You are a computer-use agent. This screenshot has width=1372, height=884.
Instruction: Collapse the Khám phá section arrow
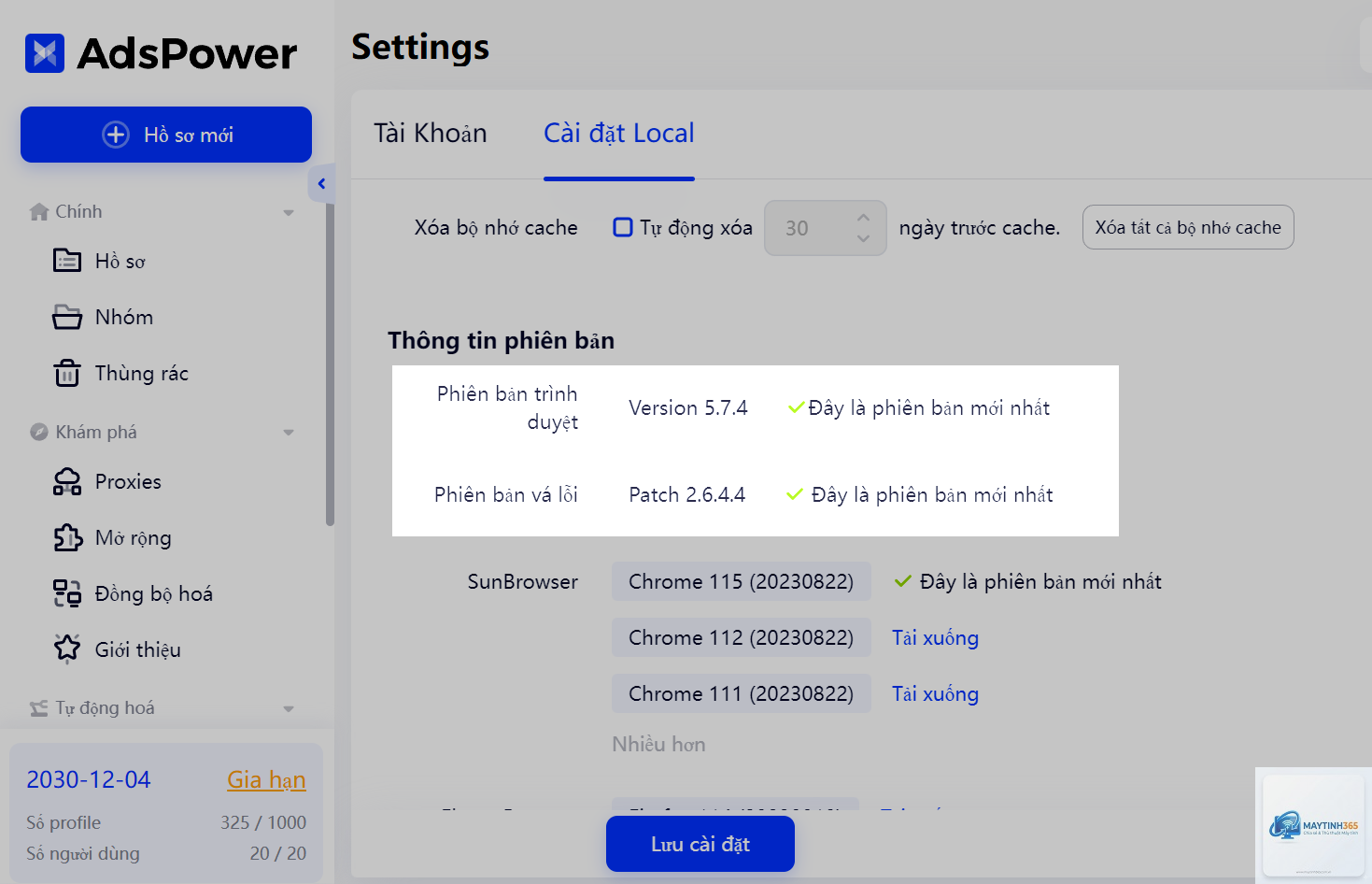289,433
